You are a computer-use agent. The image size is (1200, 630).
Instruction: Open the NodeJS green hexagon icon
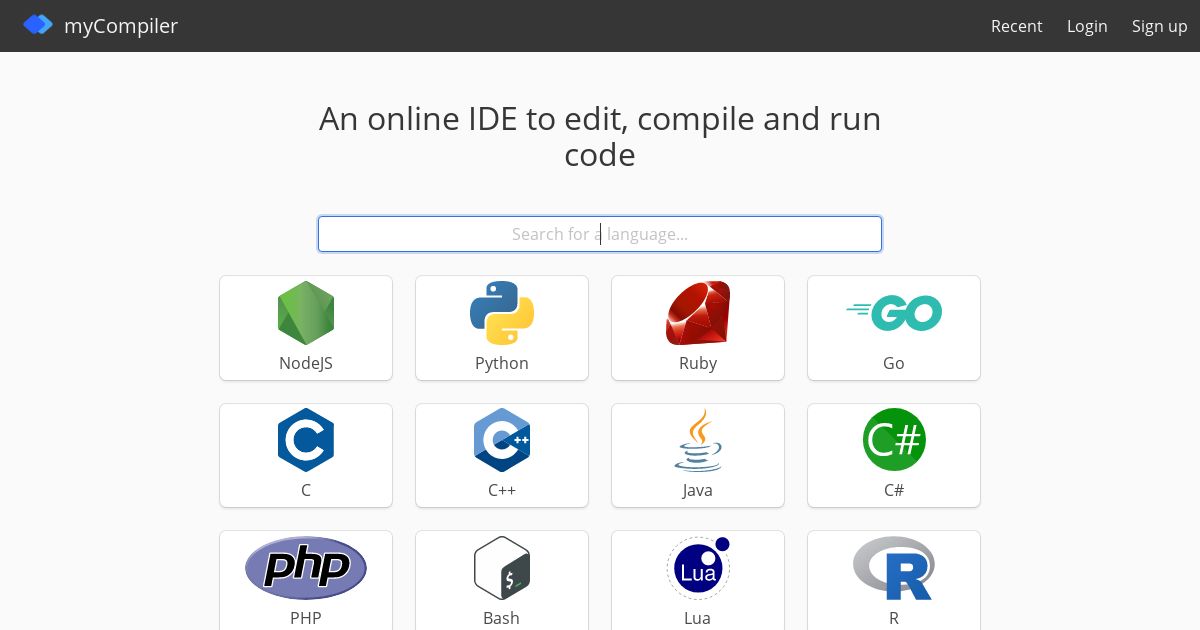pyautogui.click(x=306, y=313)
